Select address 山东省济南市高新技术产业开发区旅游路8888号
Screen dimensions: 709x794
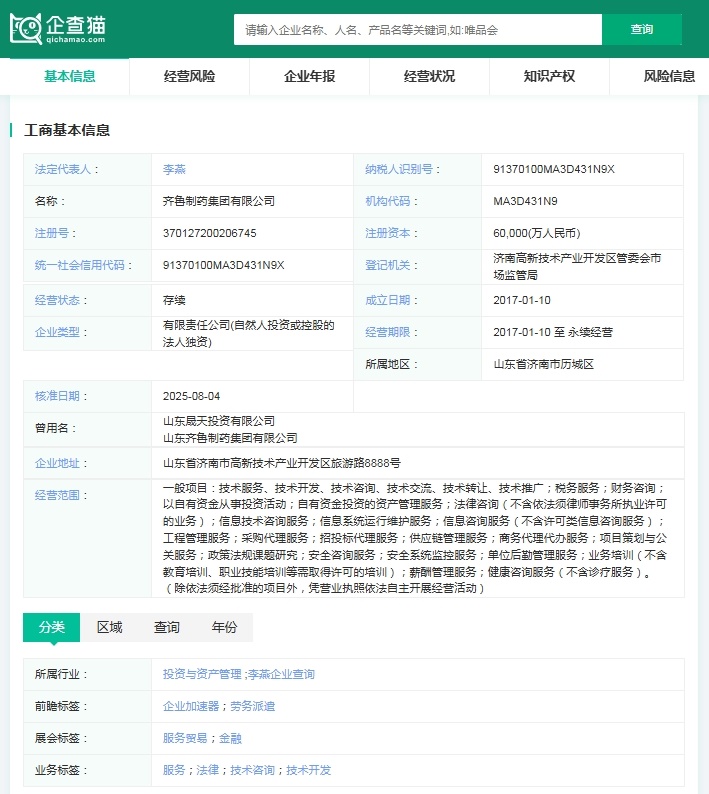tap(282, 463)
